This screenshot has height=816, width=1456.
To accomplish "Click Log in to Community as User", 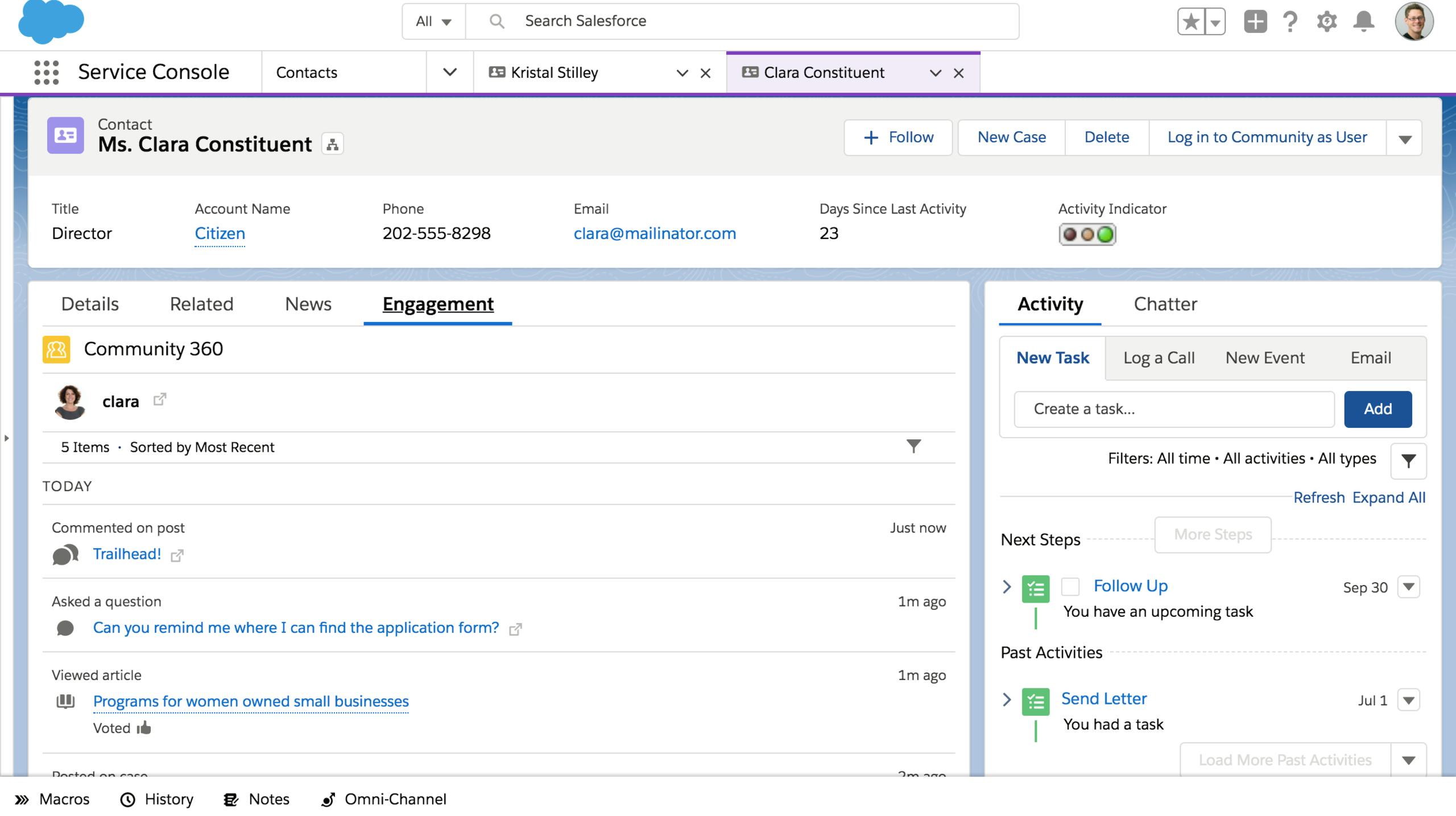I will (x=1267, y=137).
